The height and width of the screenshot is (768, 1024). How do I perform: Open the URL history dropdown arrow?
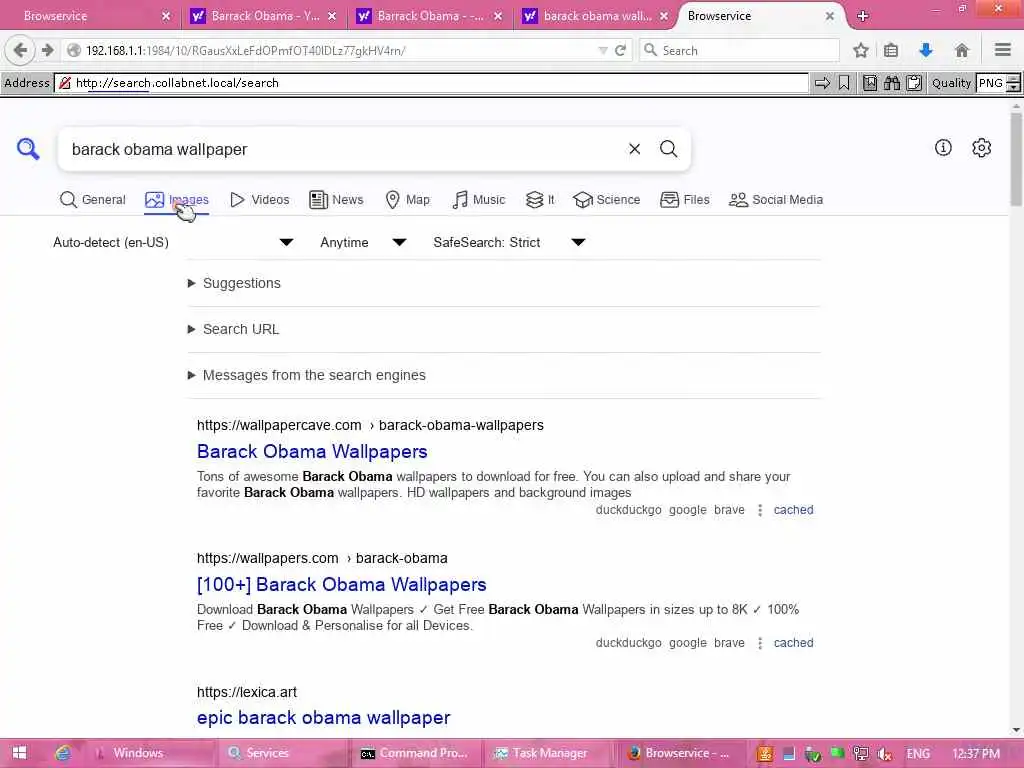[603, 50]
